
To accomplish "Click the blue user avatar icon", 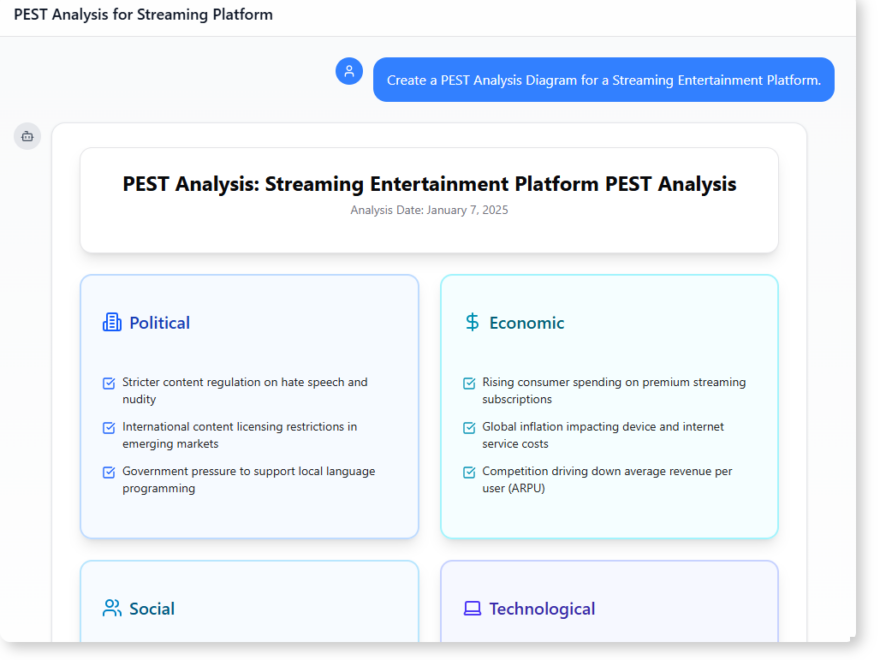I will click(349, 71).
